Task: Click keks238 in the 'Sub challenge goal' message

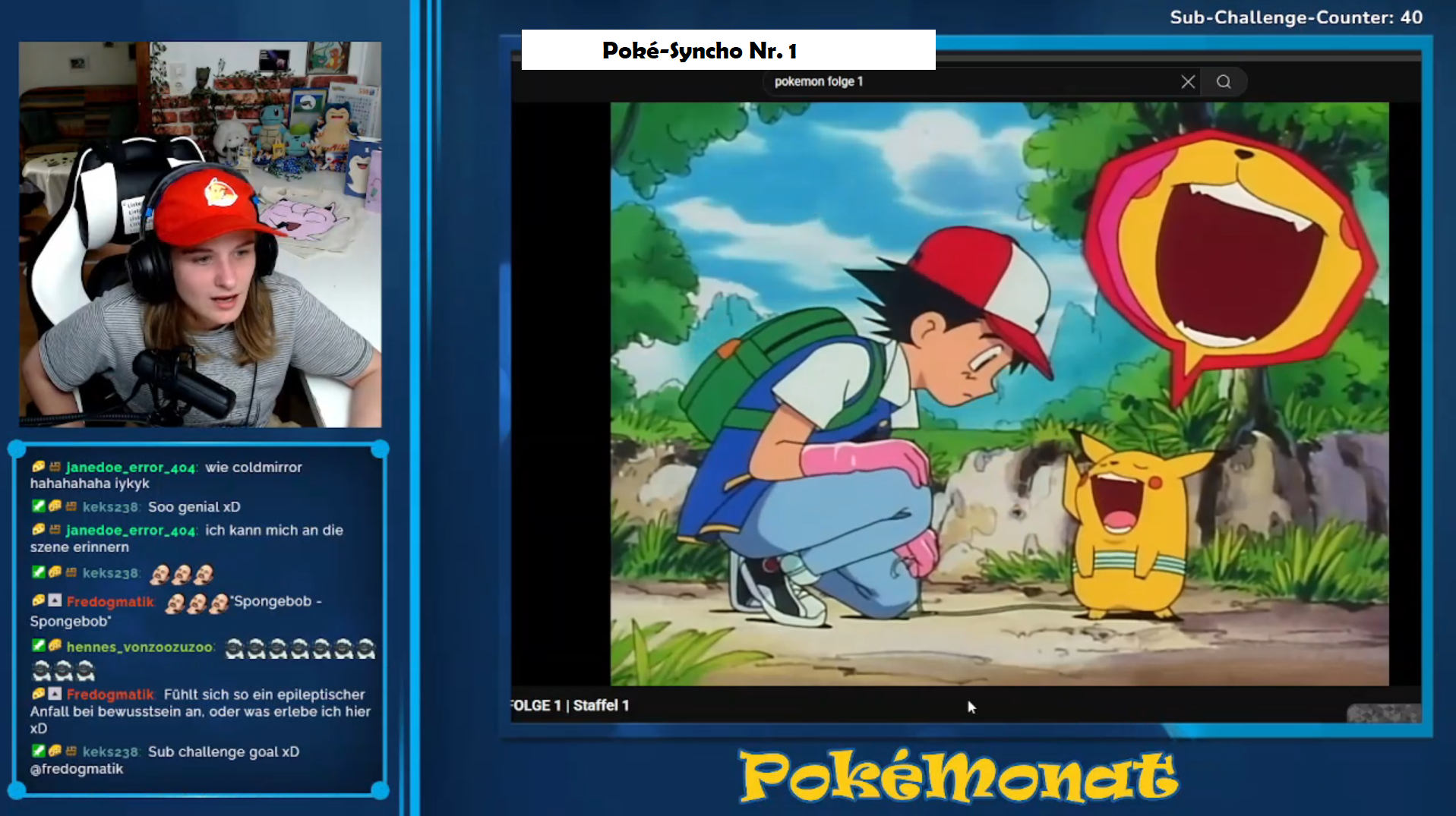Action: (111, 752)
